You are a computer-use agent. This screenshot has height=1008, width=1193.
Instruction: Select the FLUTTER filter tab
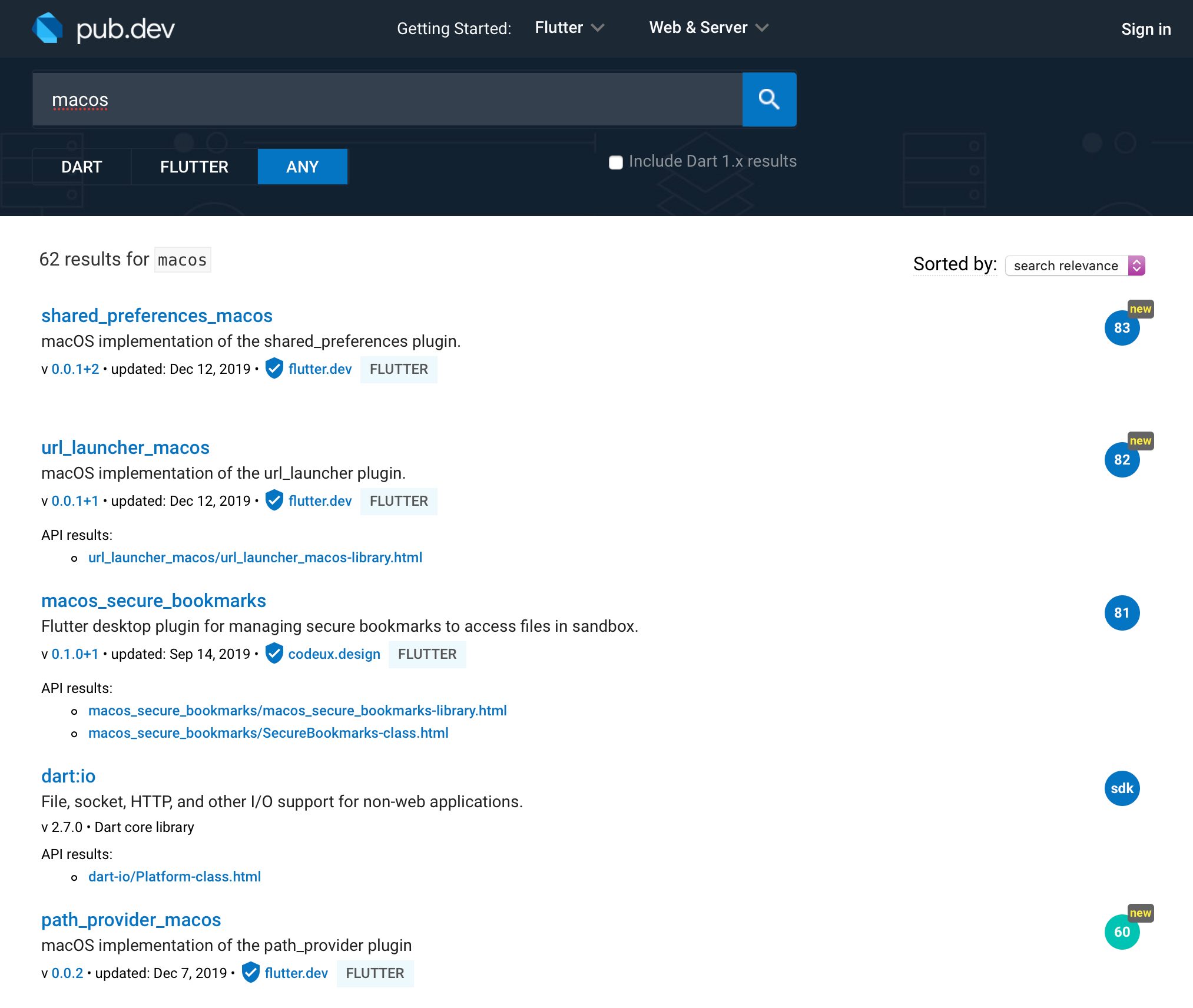point(194,167)
